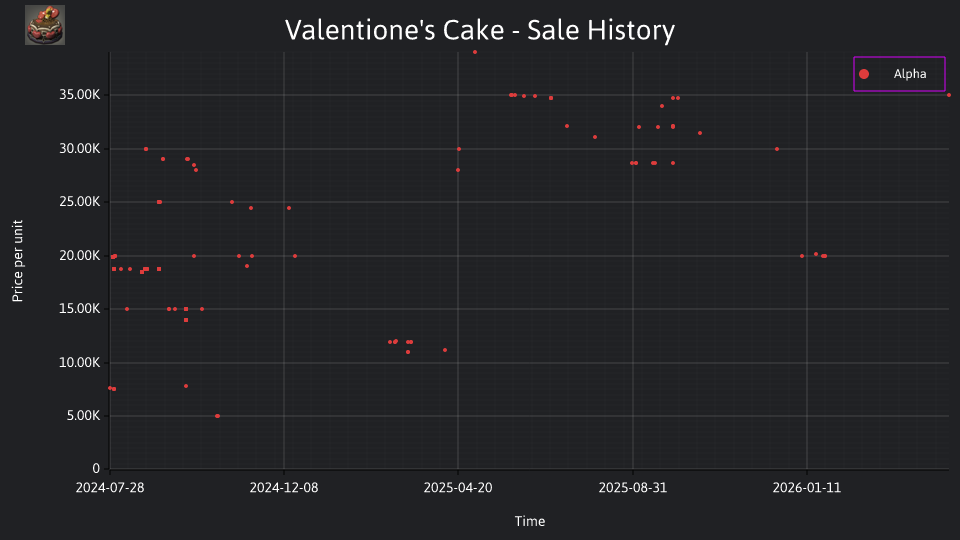Click the 2025-08-31 x-axis label
The width and height of the screenshot is (960, 540).
632,488
